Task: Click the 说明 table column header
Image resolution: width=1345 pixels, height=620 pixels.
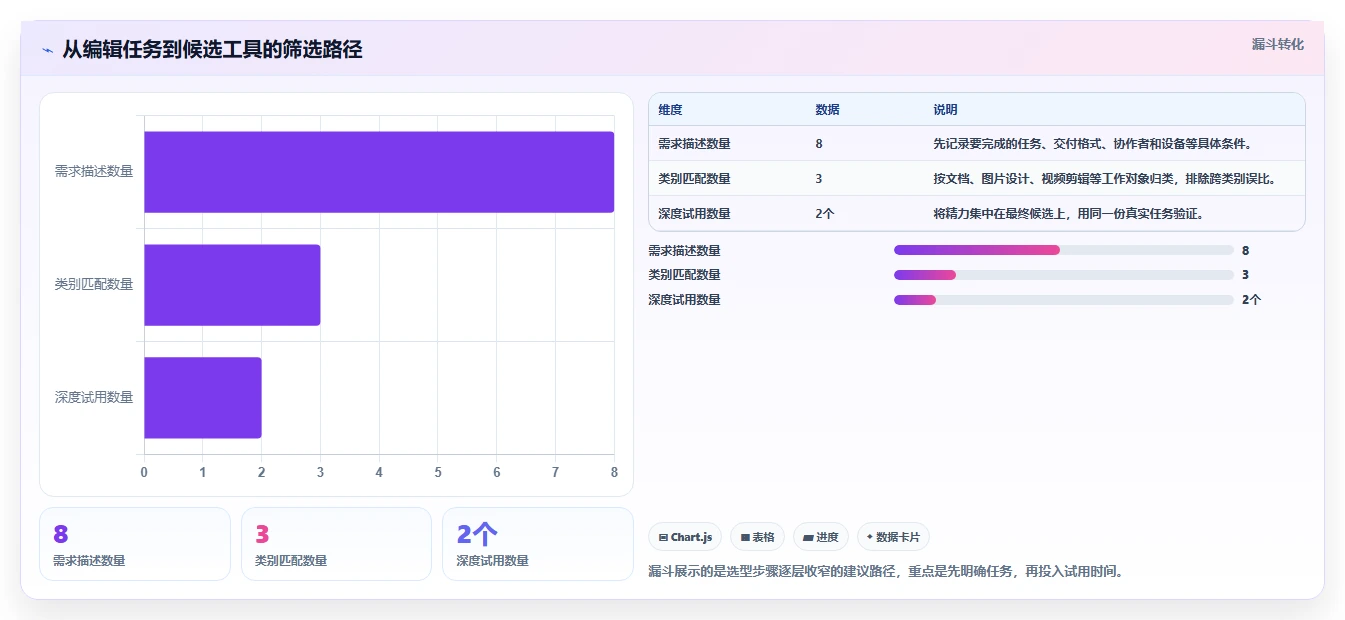Action: point(945,110)
